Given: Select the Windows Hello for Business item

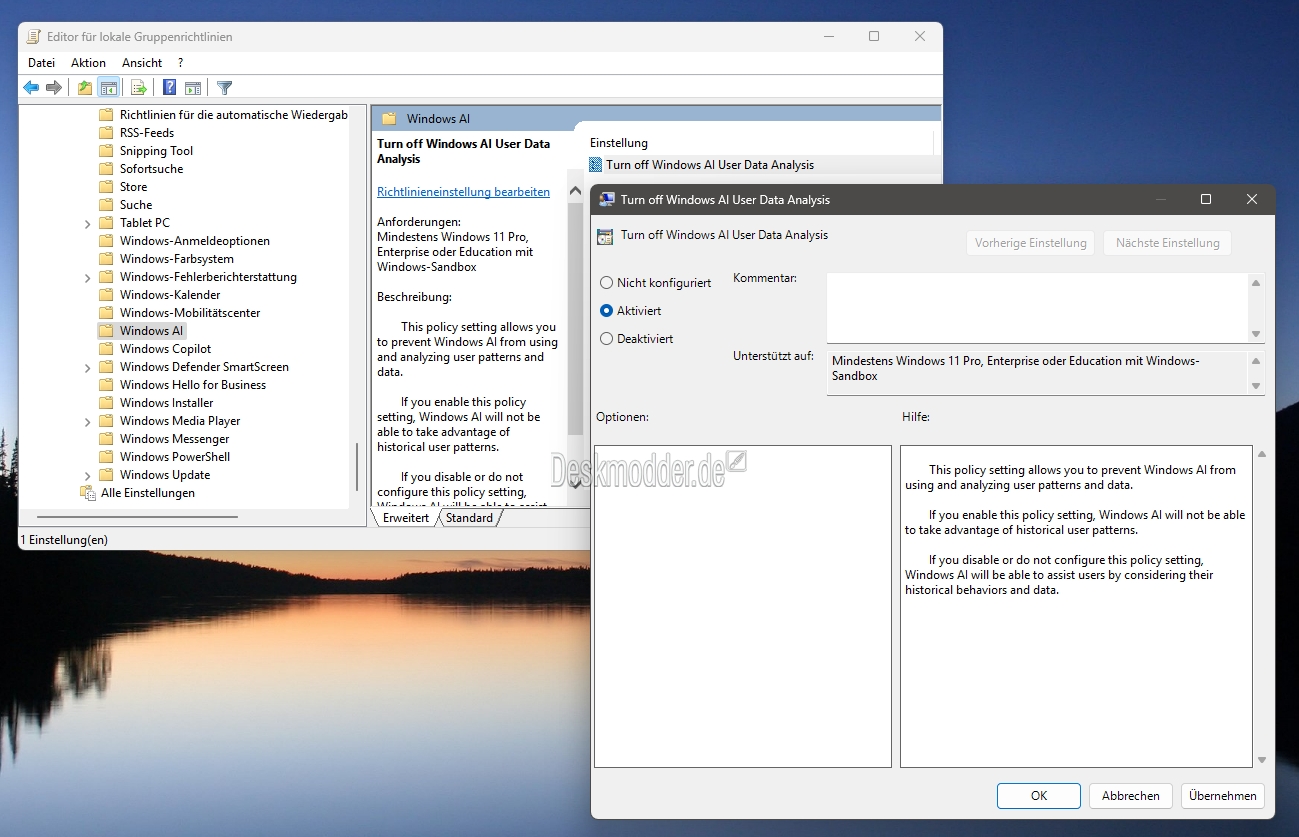Looking at the screenshot, I should point(193,385).
